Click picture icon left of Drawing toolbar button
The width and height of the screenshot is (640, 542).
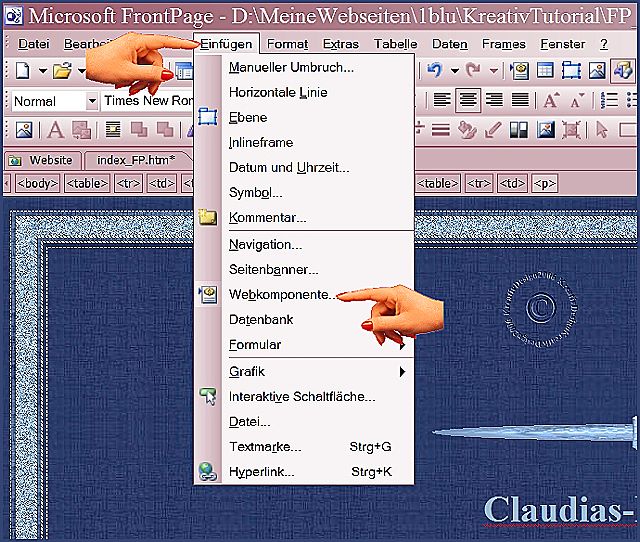pos(597,71)
